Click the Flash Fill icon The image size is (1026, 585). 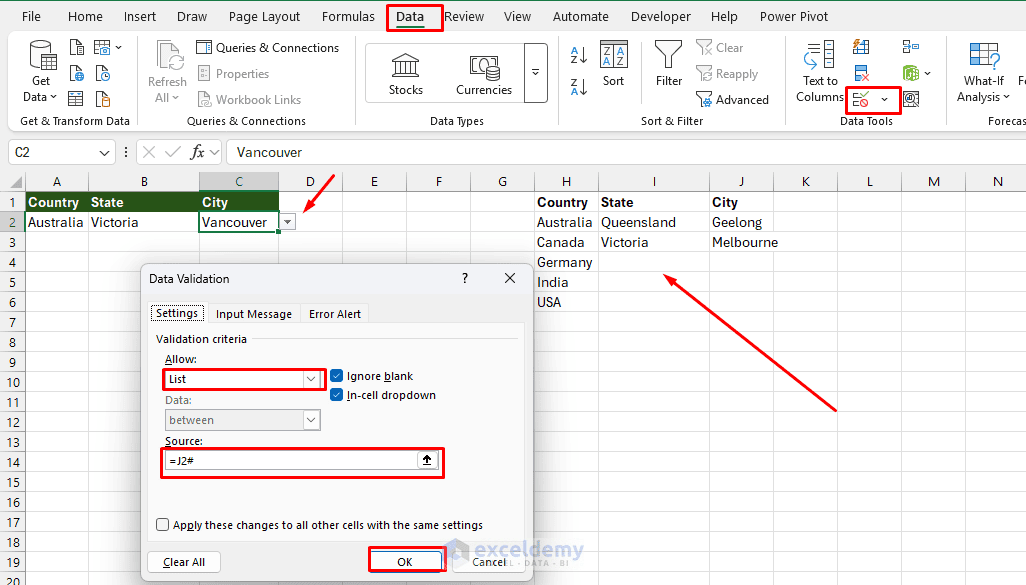(861, 47)
